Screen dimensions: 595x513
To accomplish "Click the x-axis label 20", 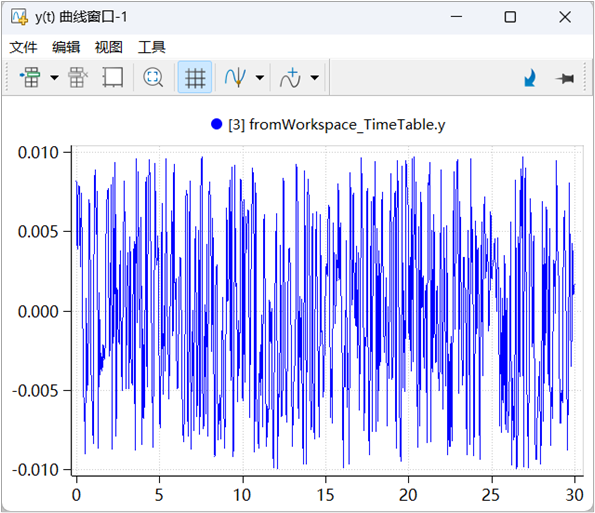I will click(408, 495).
